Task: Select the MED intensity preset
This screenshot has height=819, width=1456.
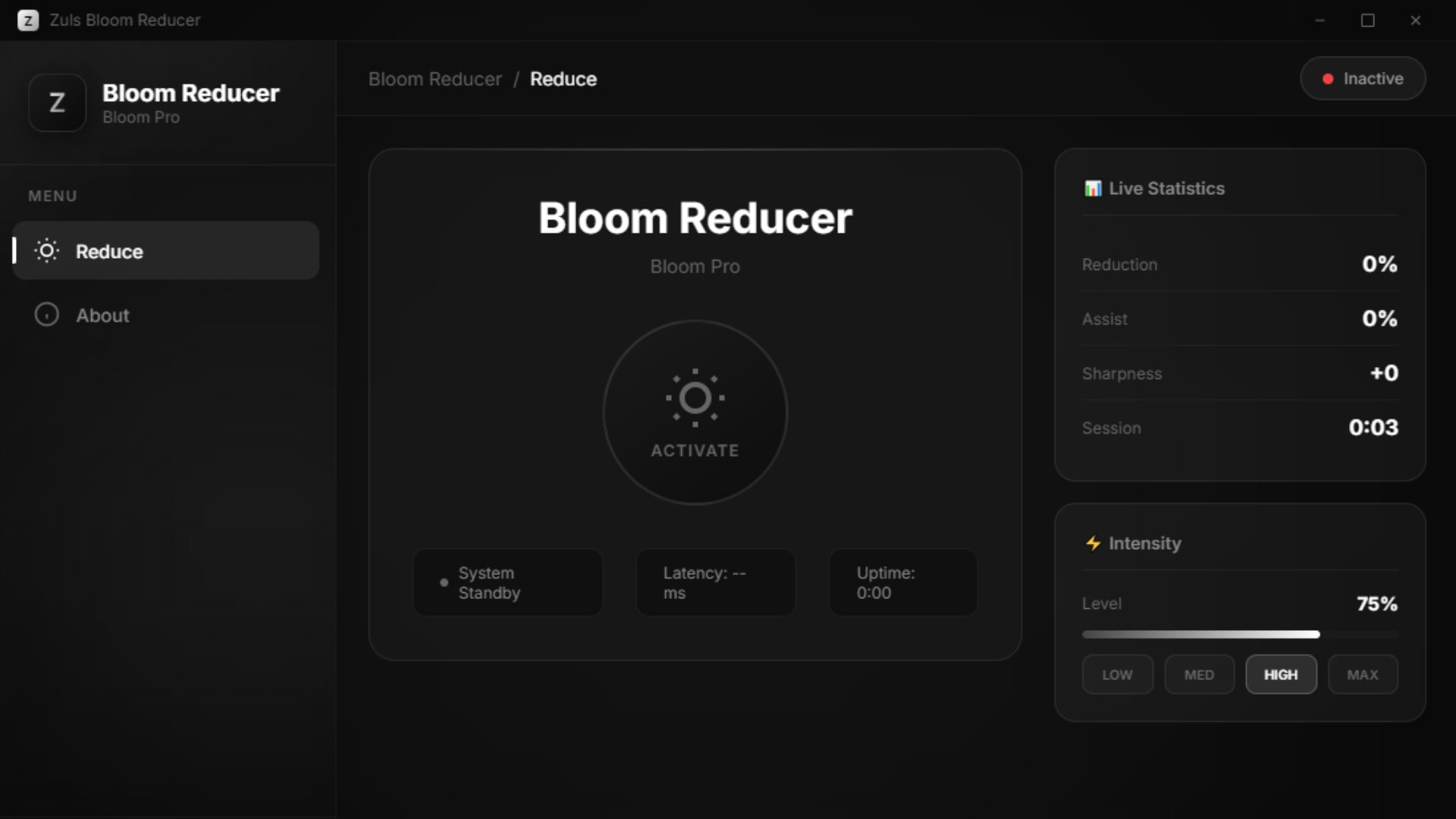Action: point(1198,674)
